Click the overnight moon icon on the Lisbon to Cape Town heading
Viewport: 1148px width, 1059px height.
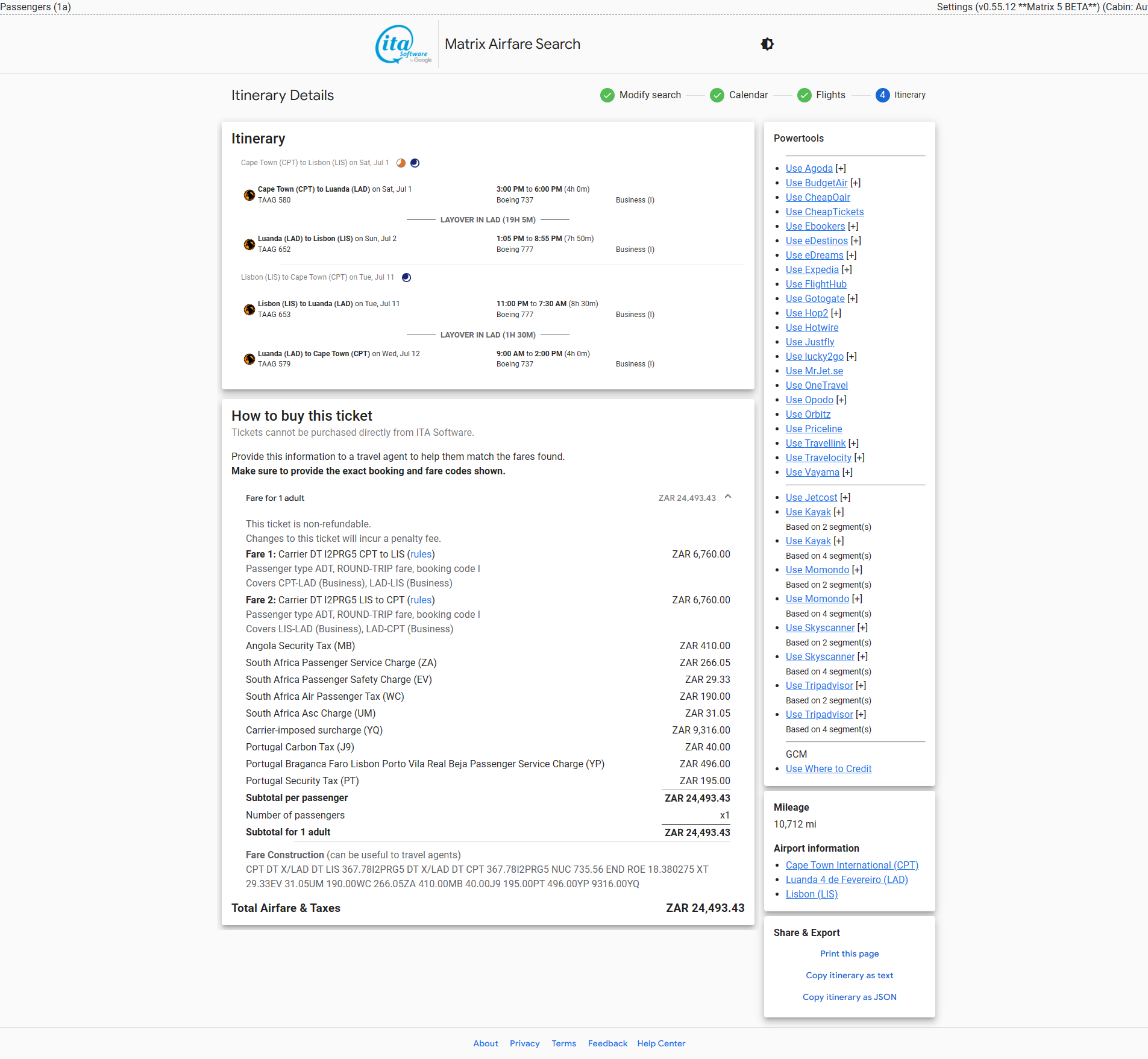tap(406, 277)
